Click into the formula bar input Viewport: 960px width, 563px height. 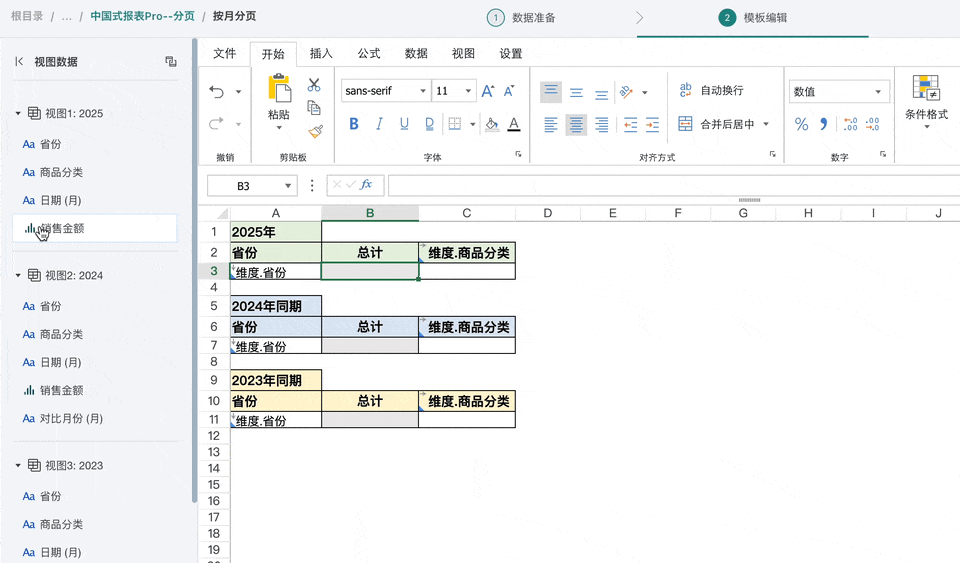point(673,185)
